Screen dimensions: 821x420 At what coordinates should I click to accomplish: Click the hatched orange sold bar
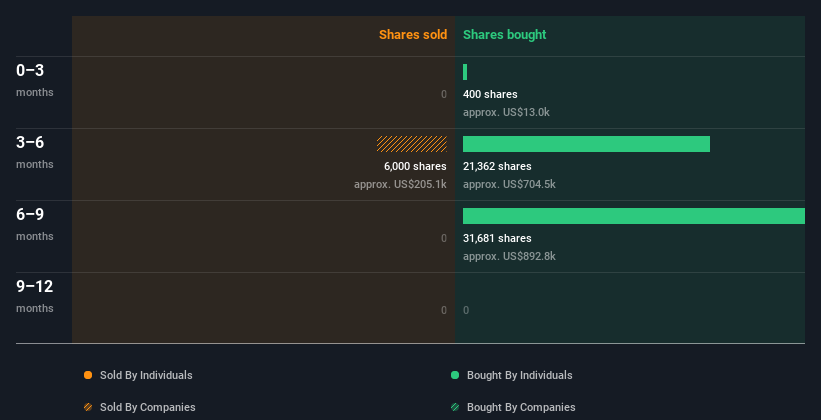pyautogui.click(x=412, y=144)
